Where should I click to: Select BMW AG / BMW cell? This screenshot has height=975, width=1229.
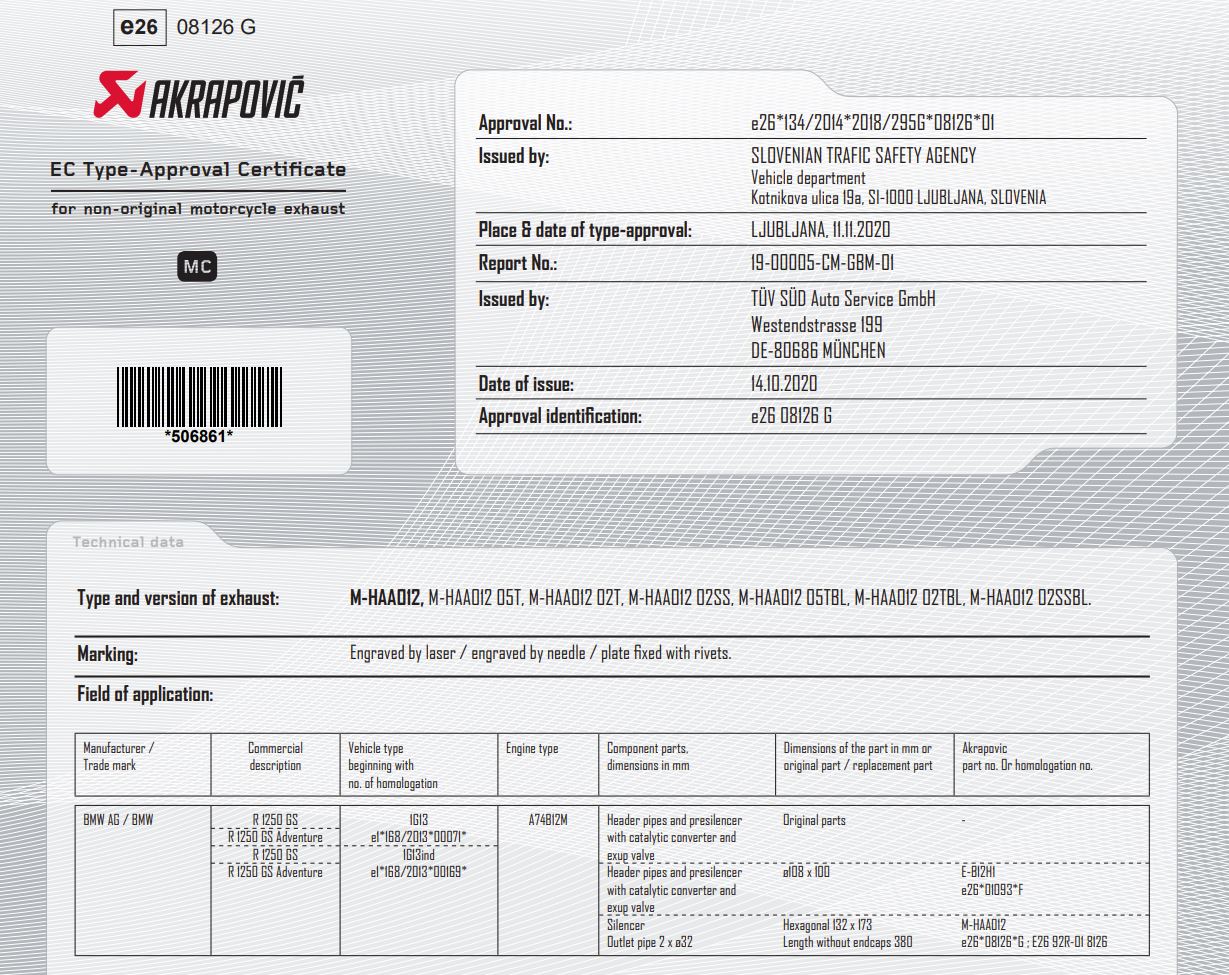(x=118, y=820)
